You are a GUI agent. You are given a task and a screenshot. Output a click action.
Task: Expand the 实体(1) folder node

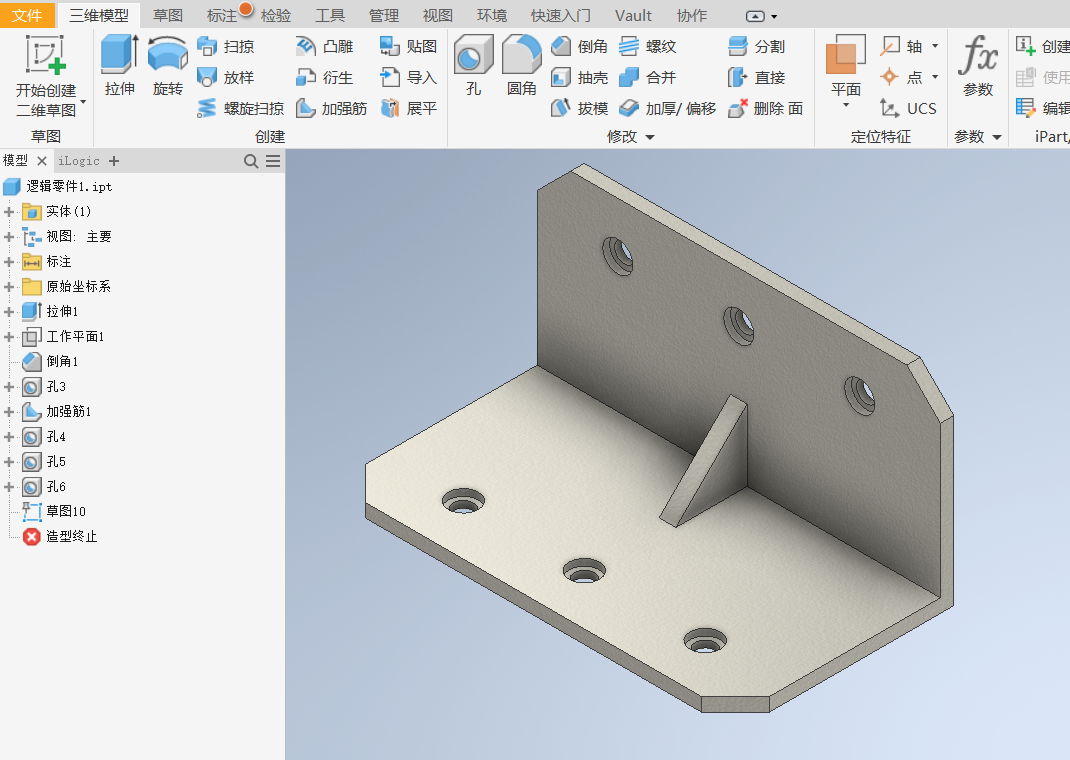click(9, 211)
